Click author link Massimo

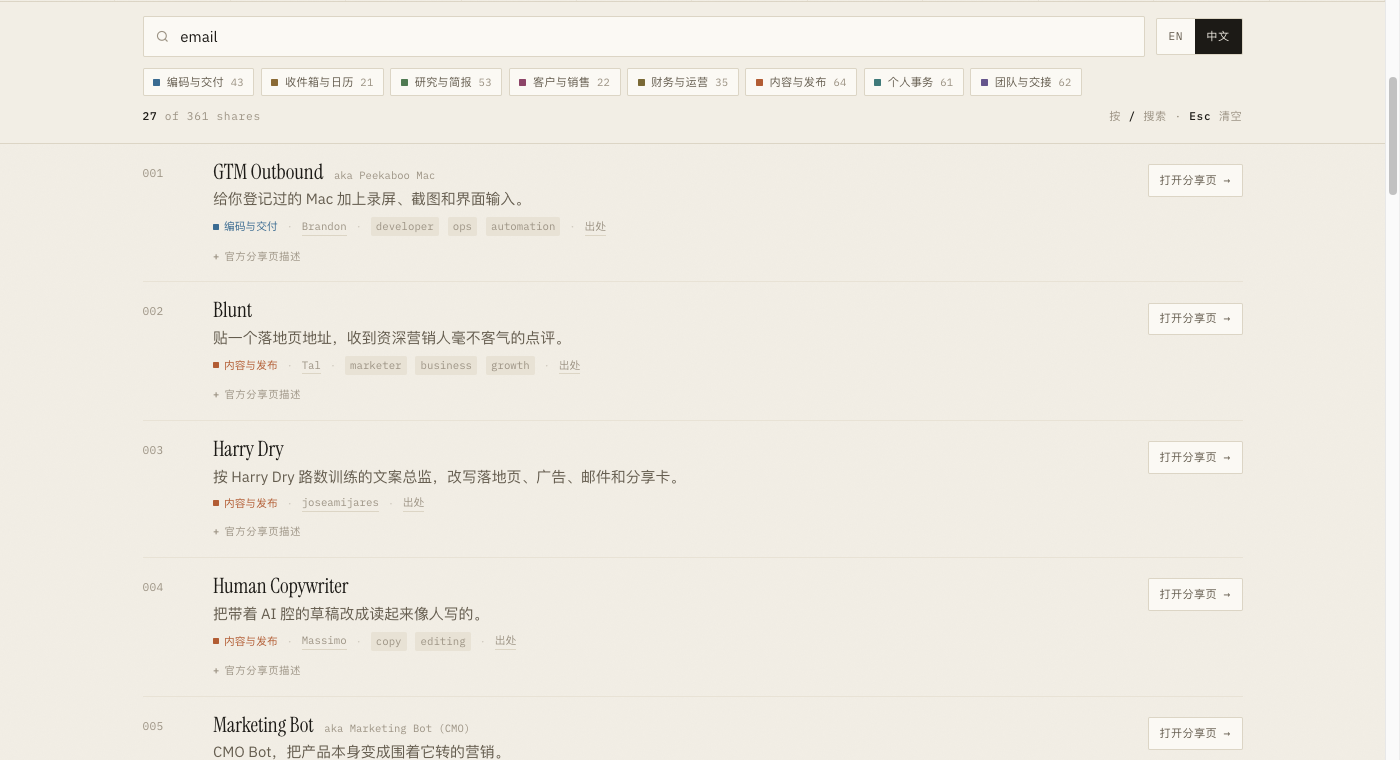tap(324, 641)
